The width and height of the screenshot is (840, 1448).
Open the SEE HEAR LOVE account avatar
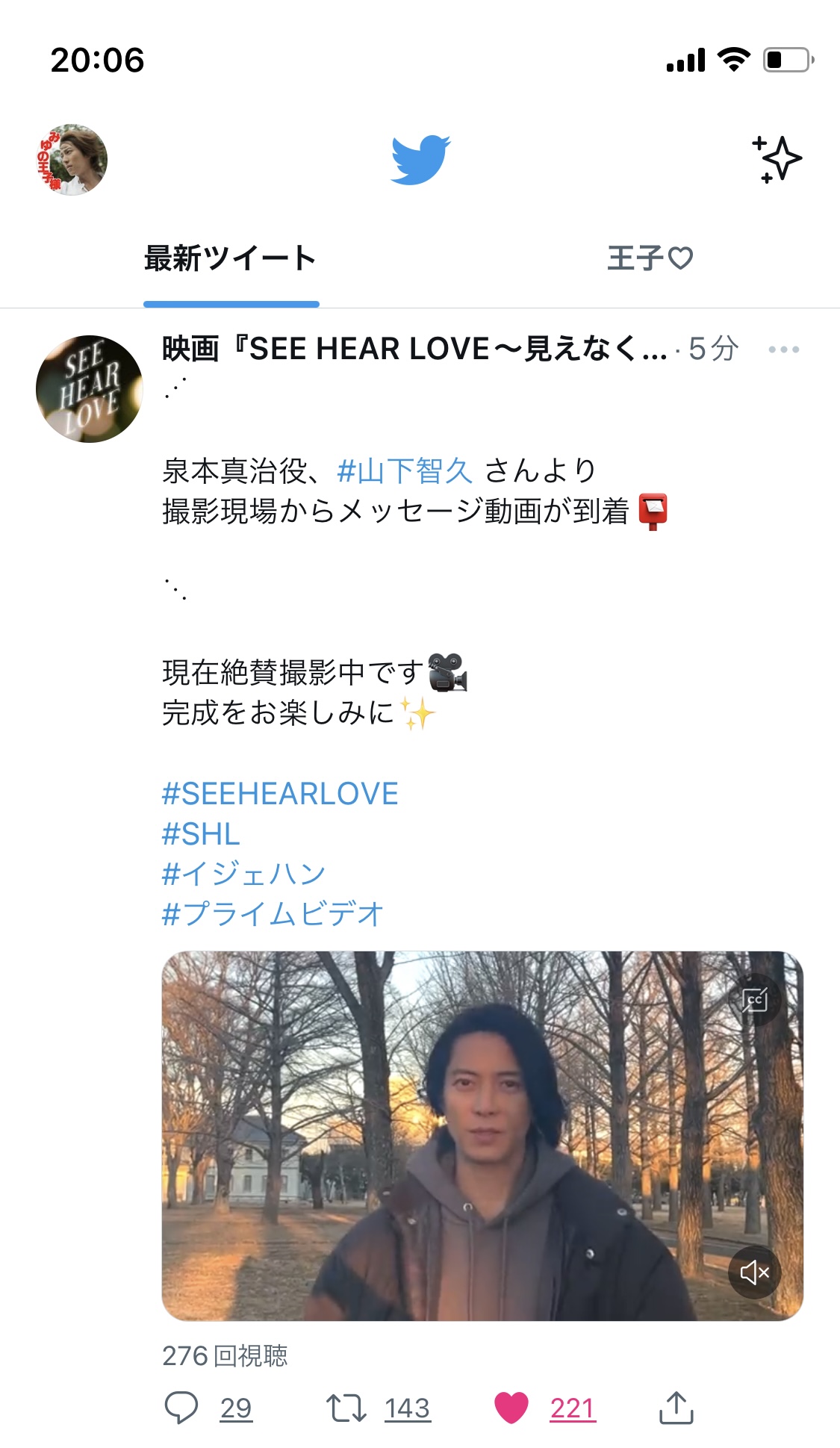(x=89, y=388)
